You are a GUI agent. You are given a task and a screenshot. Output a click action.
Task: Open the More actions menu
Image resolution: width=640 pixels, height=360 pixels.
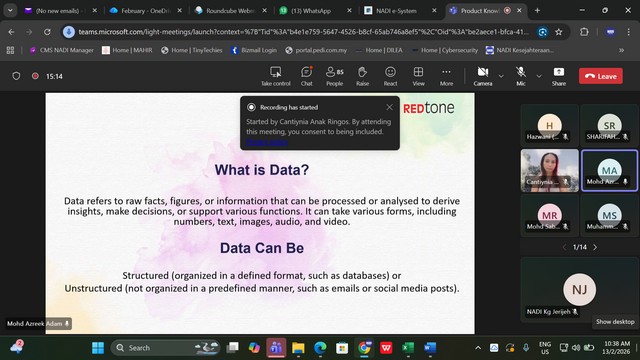tap(446, 76)
